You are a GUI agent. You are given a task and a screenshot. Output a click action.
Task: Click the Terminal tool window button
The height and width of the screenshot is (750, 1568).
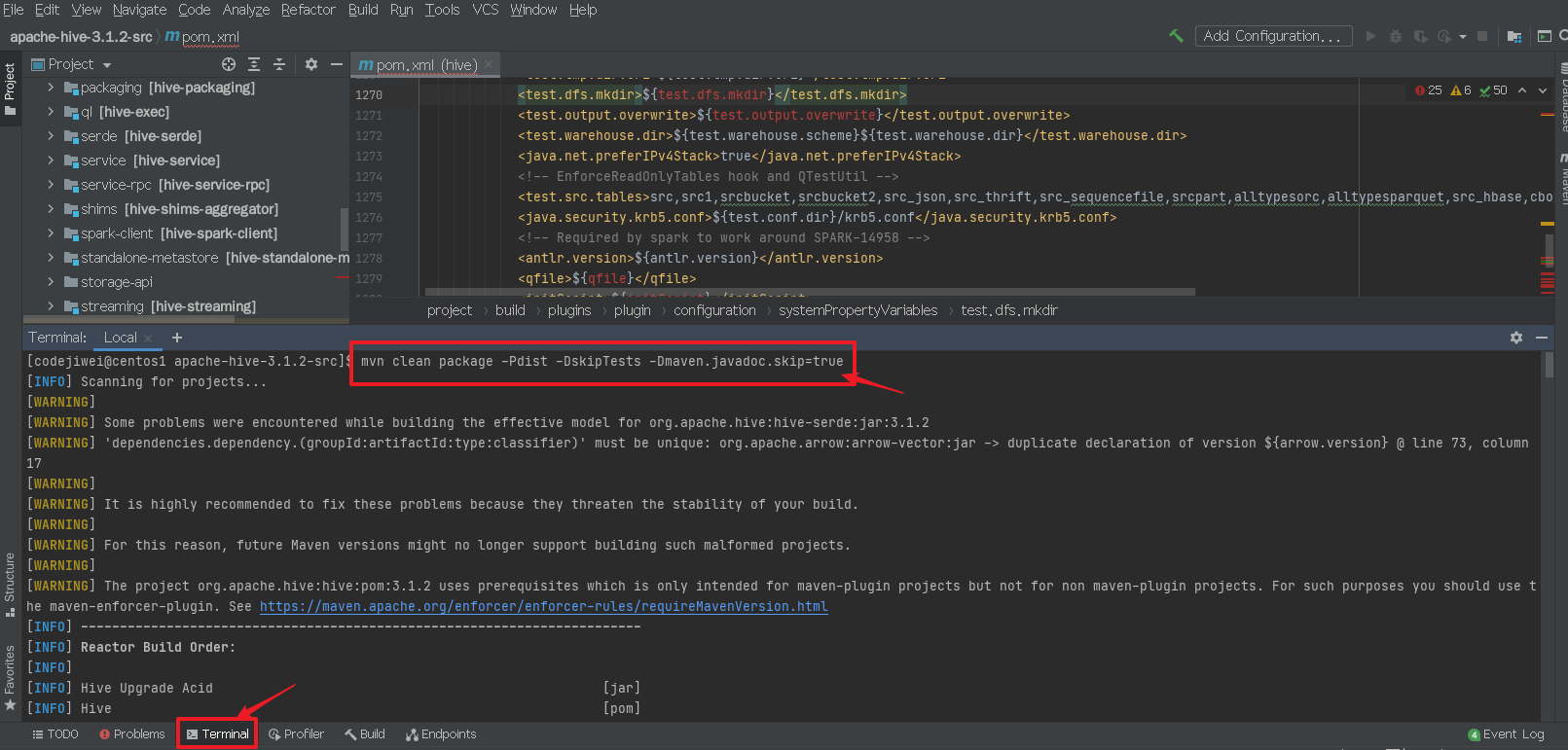217,734
